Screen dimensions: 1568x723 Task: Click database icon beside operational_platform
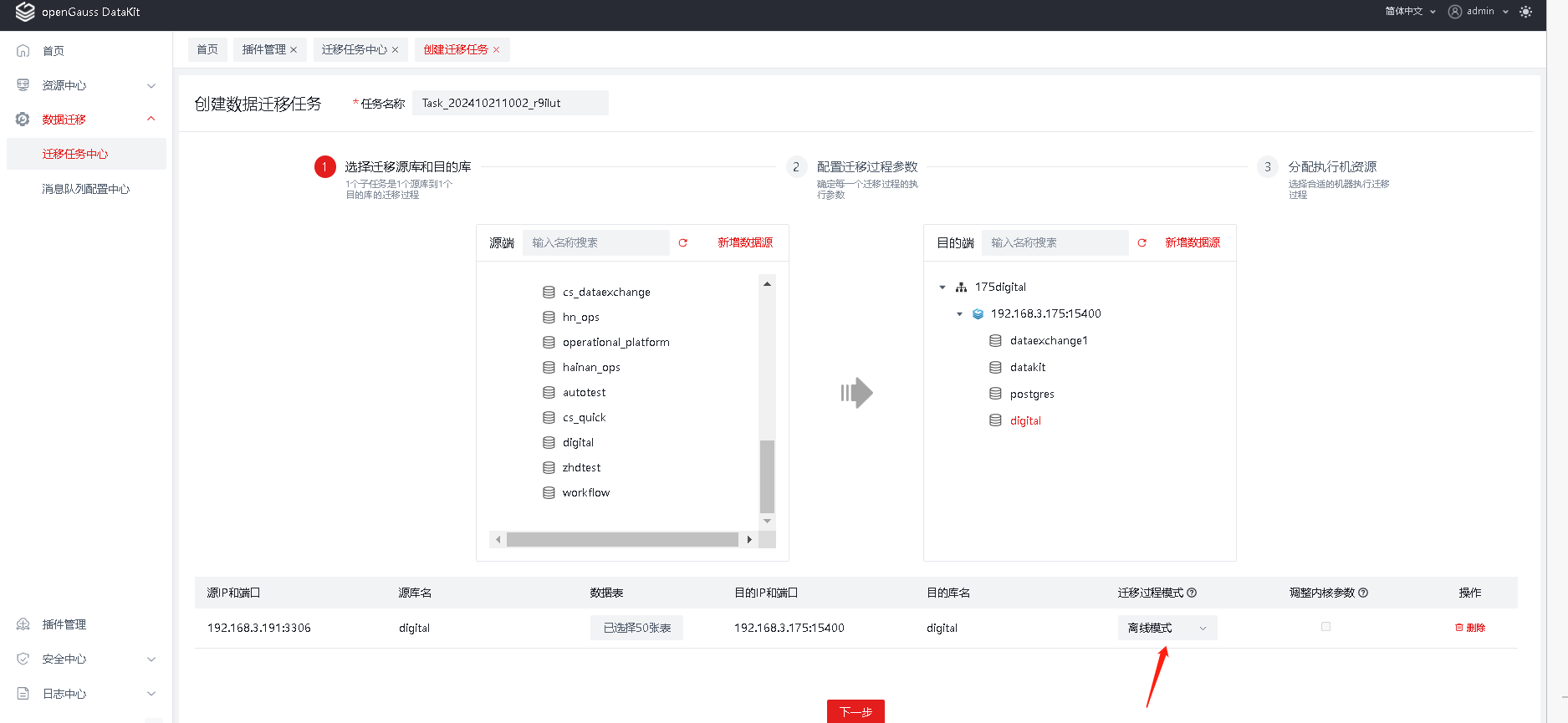pos(549,342)
